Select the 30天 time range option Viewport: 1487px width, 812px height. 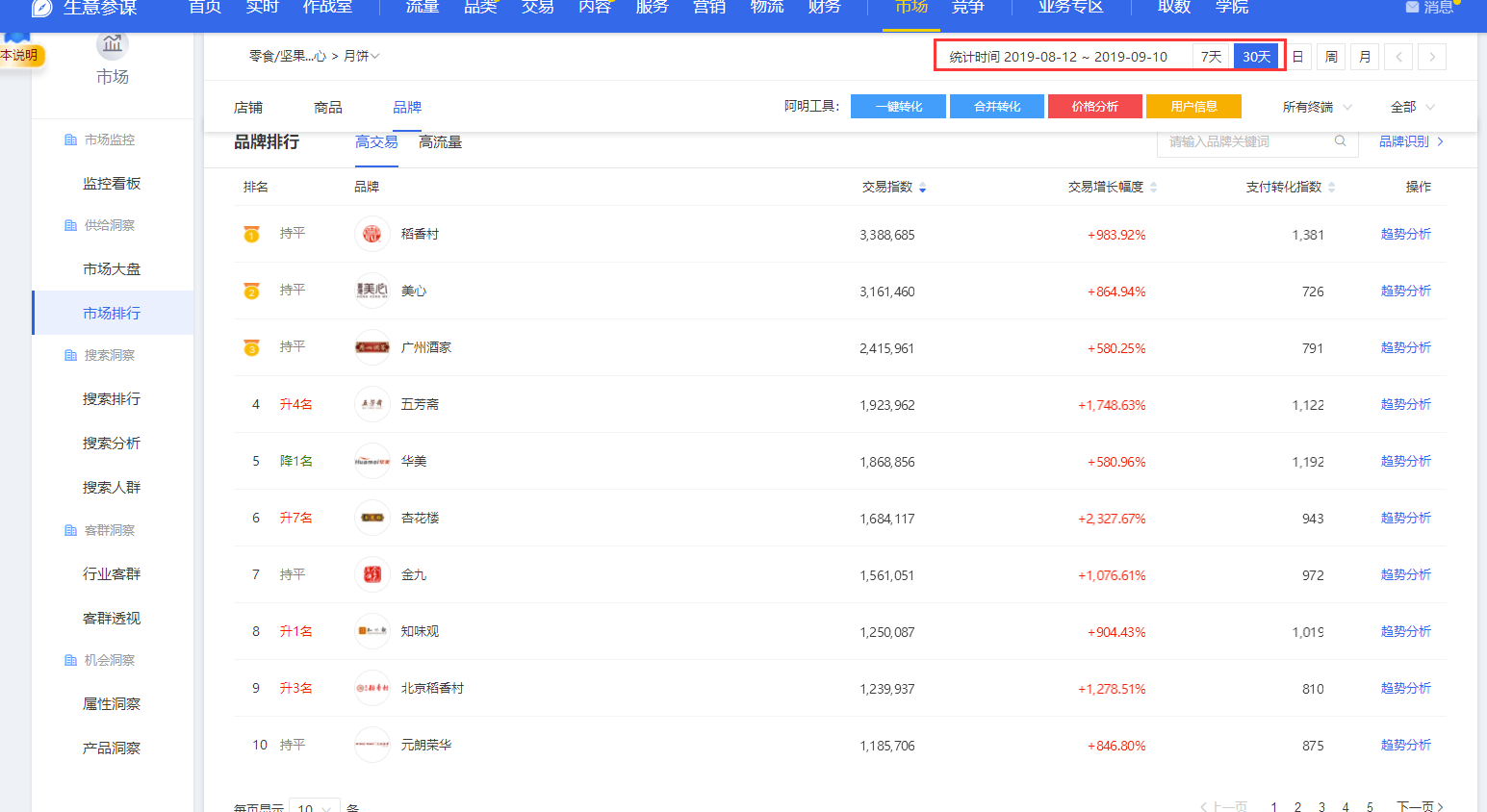(x=1256, y=57)
